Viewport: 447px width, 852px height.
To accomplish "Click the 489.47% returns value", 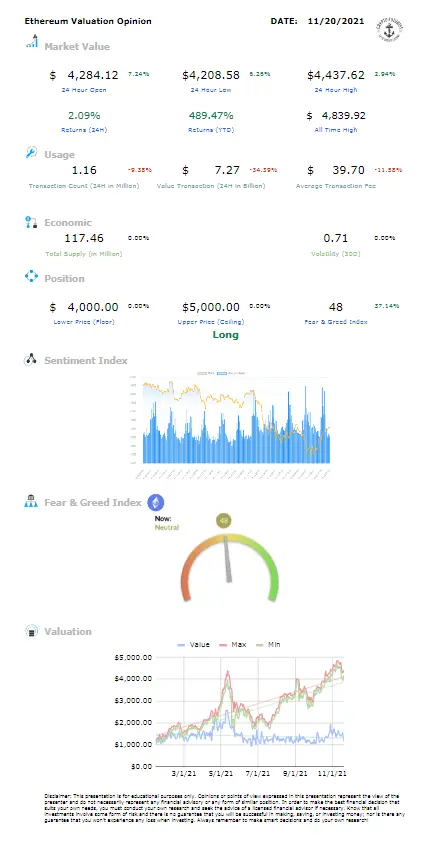I will click(x=211, y=115).
